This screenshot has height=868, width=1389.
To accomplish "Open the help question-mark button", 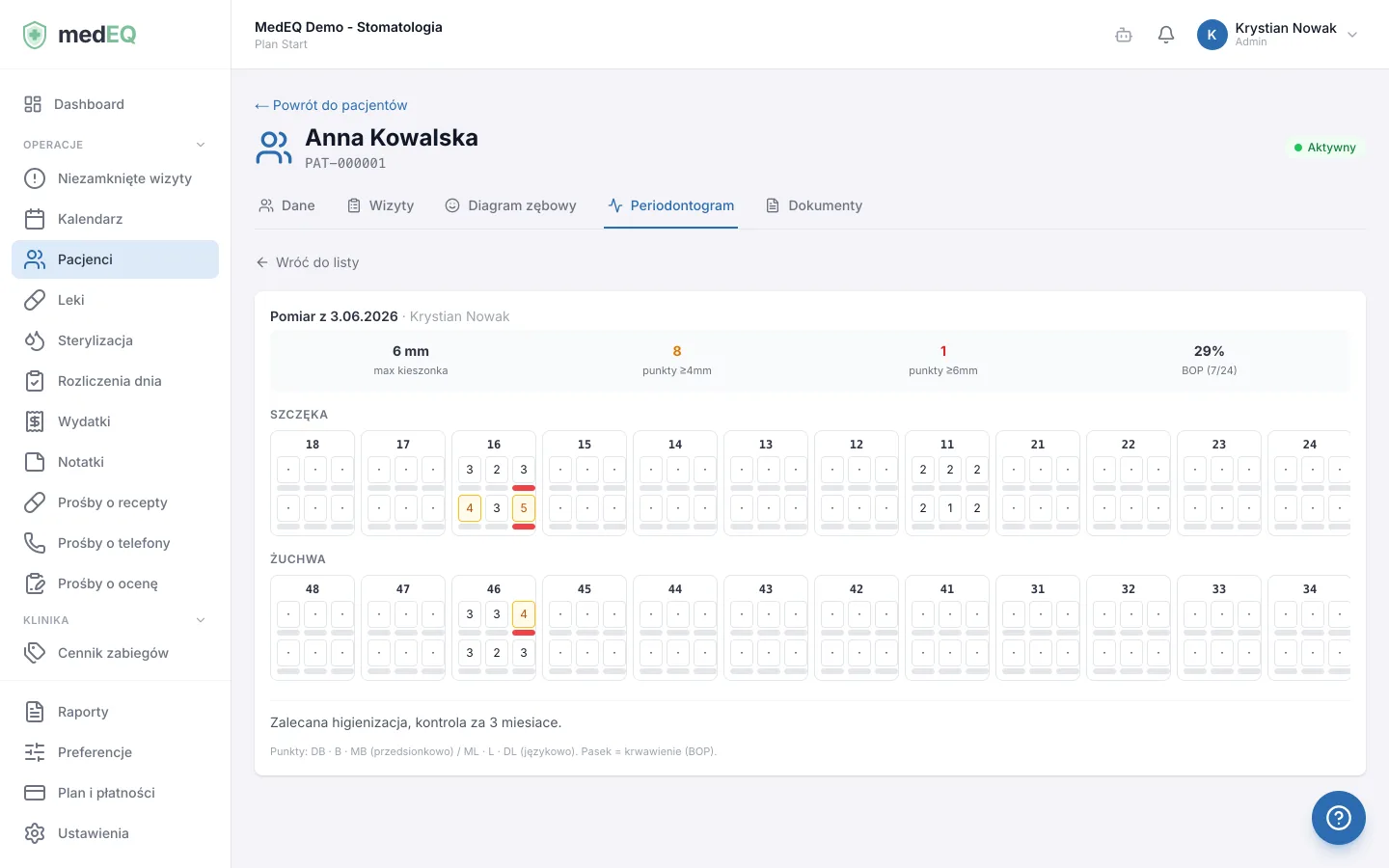I will [x=1339, y=818].
